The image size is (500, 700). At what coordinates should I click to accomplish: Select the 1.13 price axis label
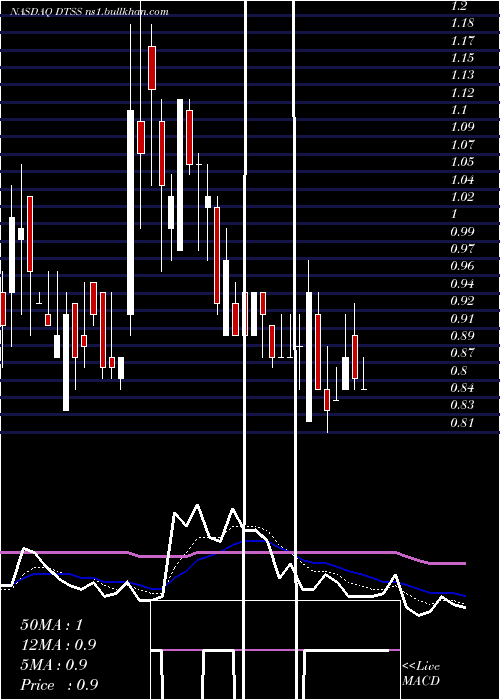click(x=462, y=75)
